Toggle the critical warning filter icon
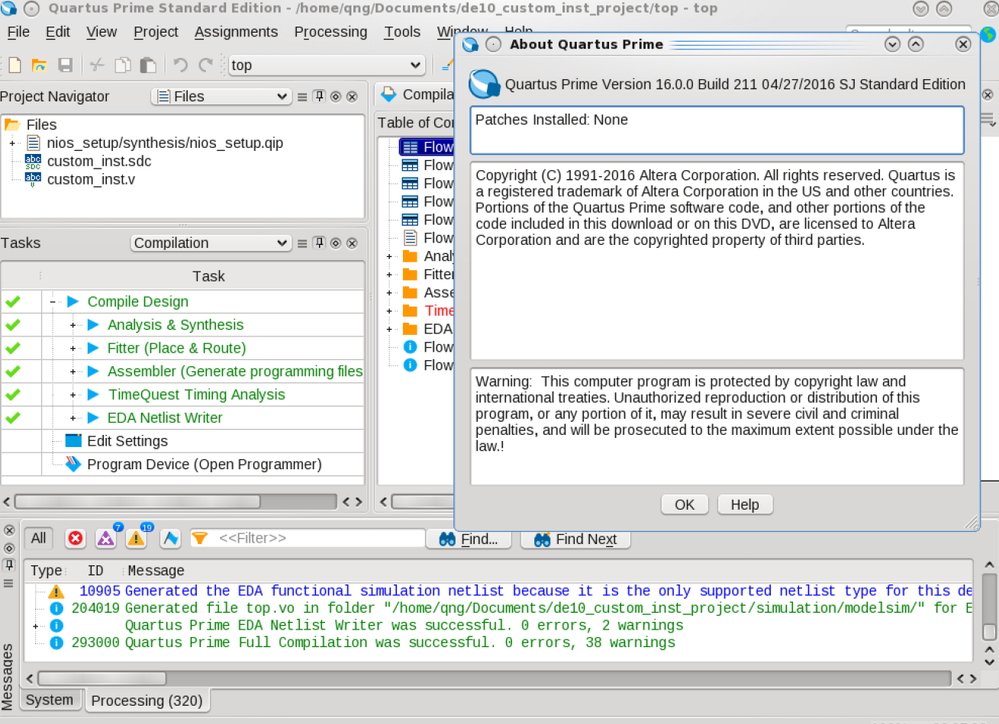 pyautogui.click(x=106, y=539)
